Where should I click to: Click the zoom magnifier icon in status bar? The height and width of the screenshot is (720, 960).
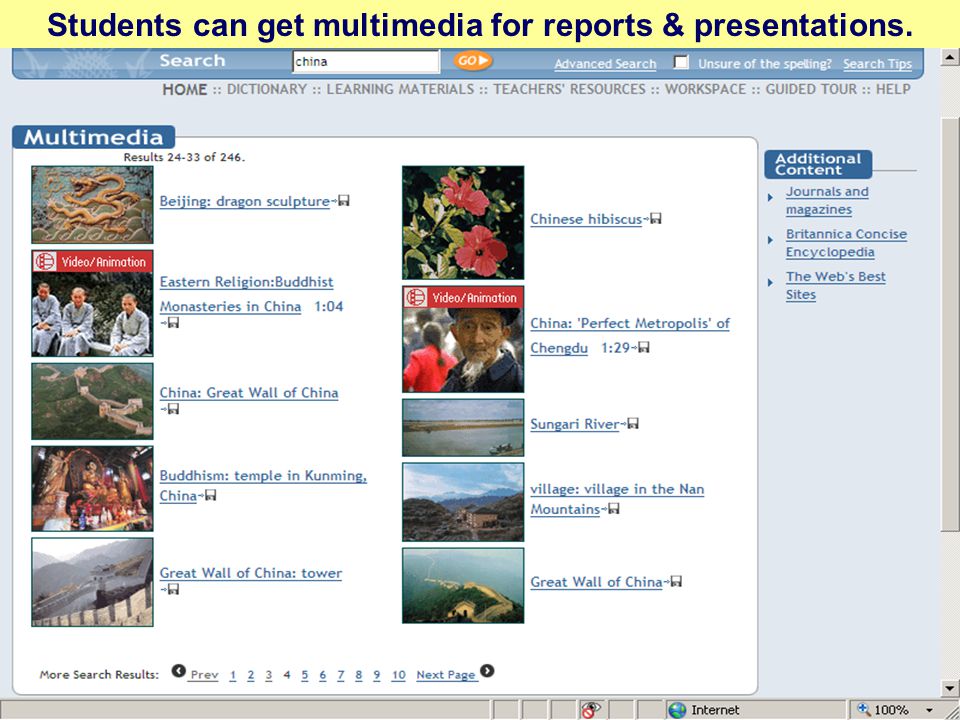[864, 709]
